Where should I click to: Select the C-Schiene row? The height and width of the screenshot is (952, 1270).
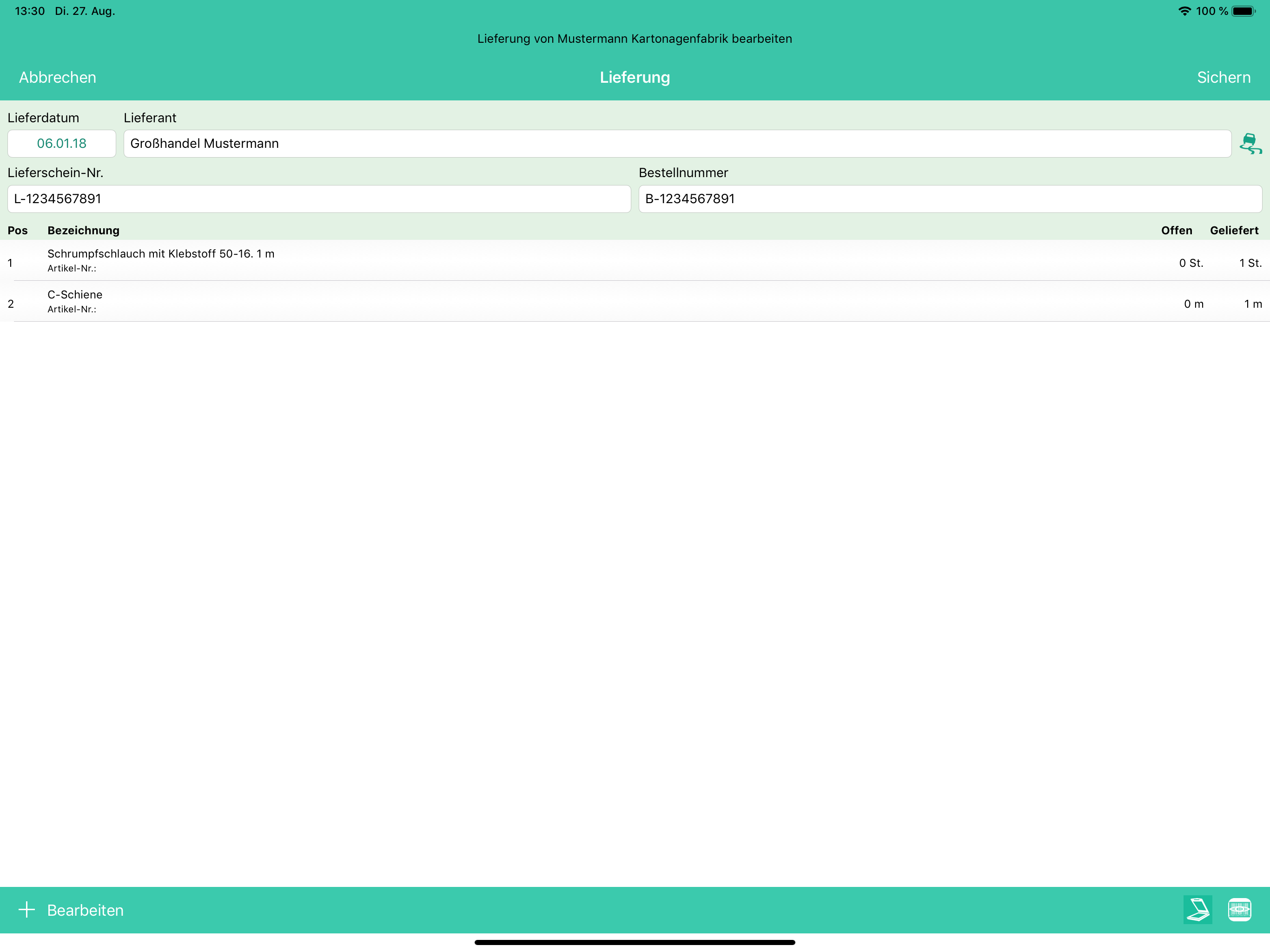[635, 301]
